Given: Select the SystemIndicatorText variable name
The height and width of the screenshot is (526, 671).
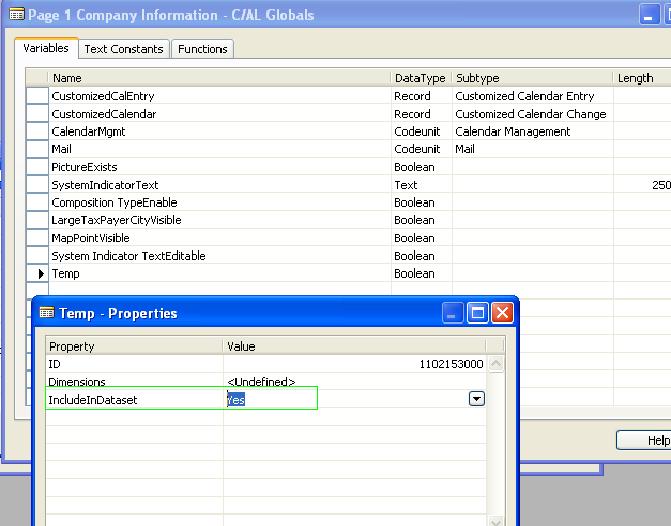Looking at the screenshot, I should pyautogui.click(x=104, y=185).
